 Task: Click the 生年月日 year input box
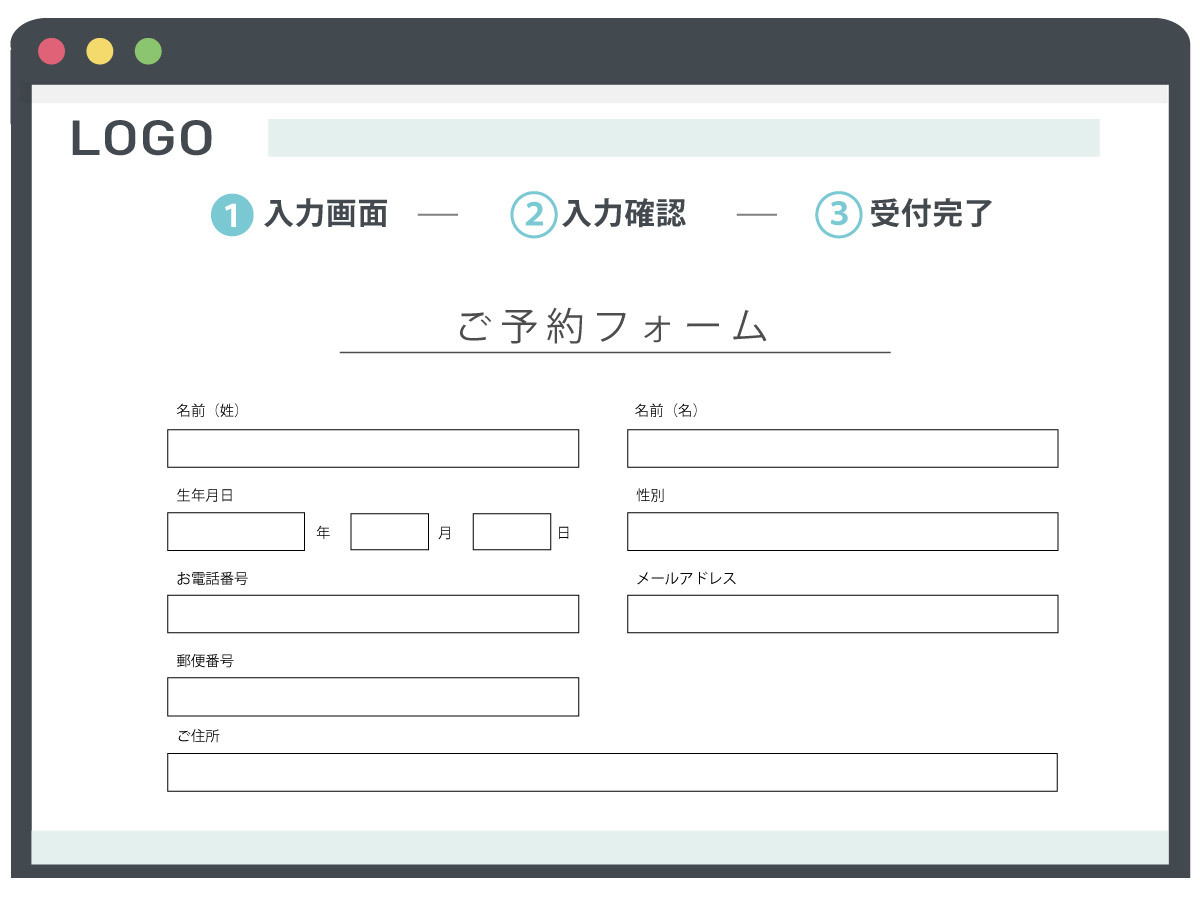[235, 530]
